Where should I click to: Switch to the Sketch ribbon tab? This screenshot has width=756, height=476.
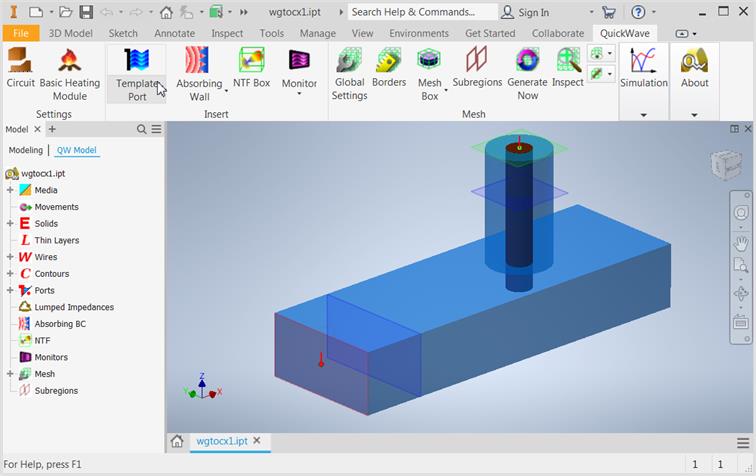(123, 33)
